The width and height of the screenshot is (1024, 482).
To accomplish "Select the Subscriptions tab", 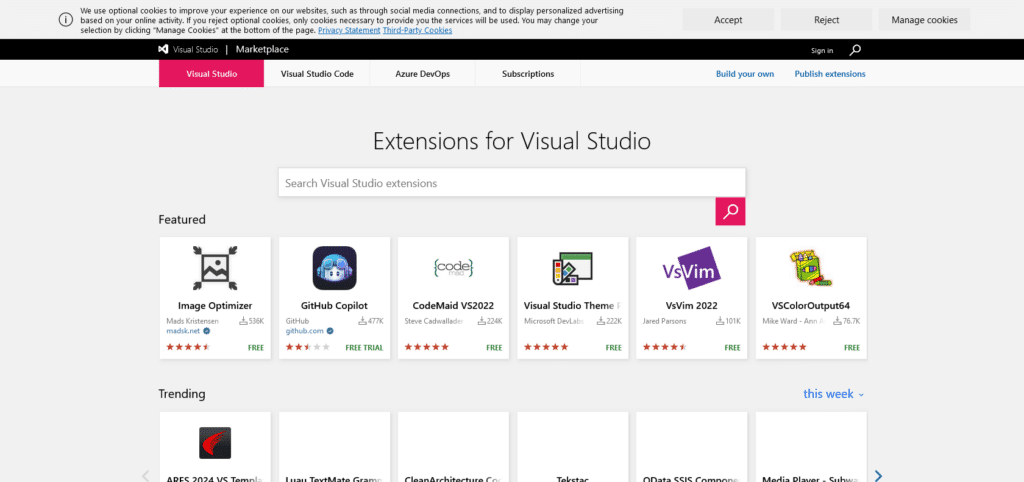I will click(x=528, y=74).
